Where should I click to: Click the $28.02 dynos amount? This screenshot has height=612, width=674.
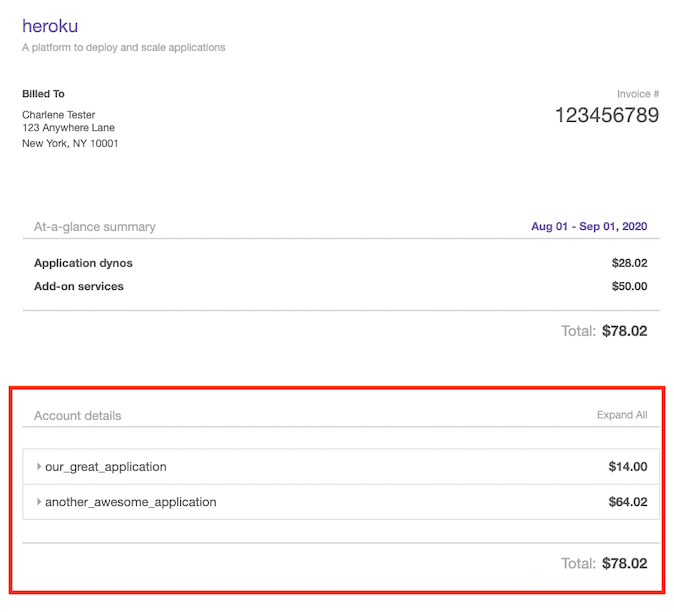(629, 263)
